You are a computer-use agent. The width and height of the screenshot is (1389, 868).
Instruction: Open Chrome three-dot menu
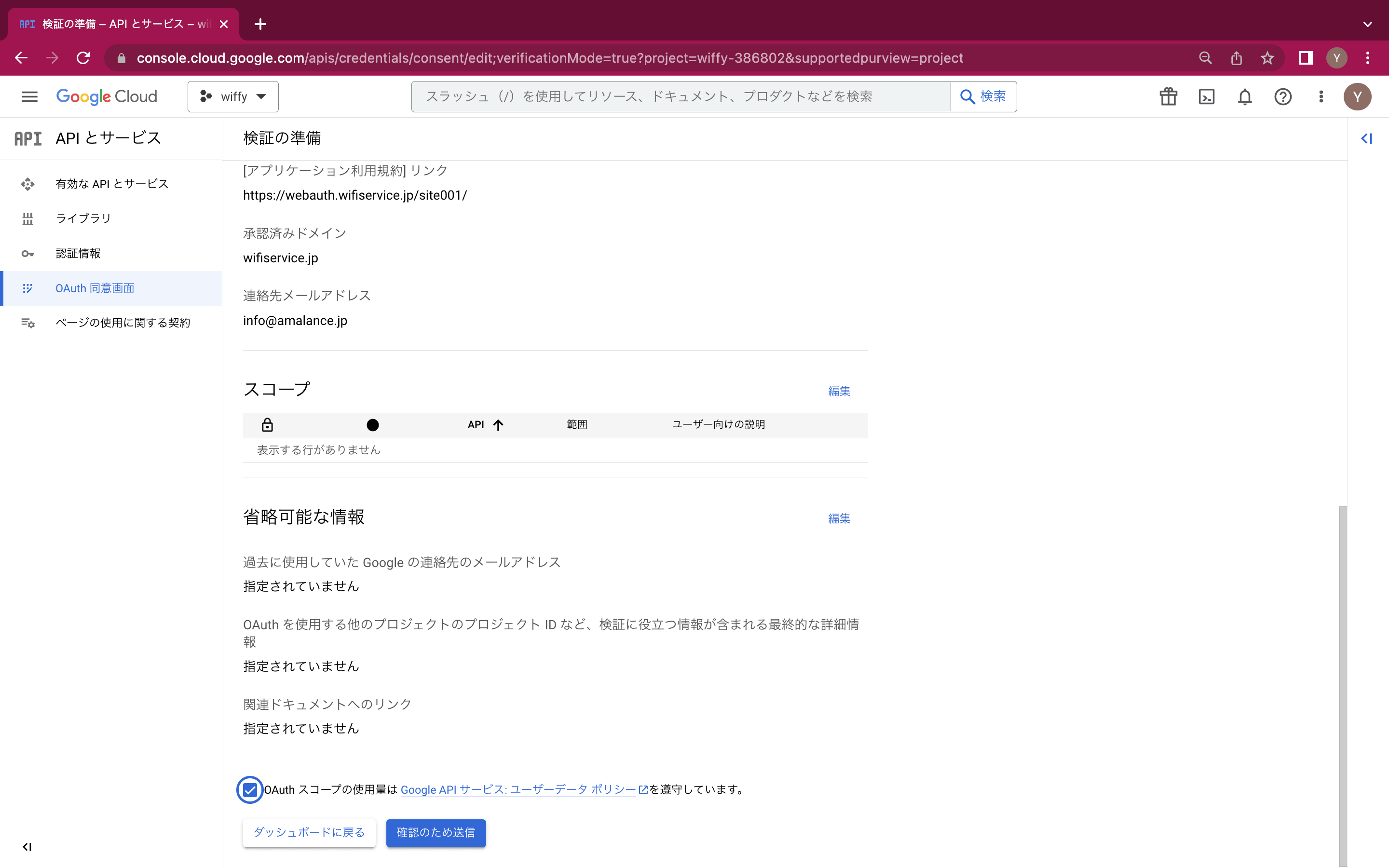[1368, 58]
